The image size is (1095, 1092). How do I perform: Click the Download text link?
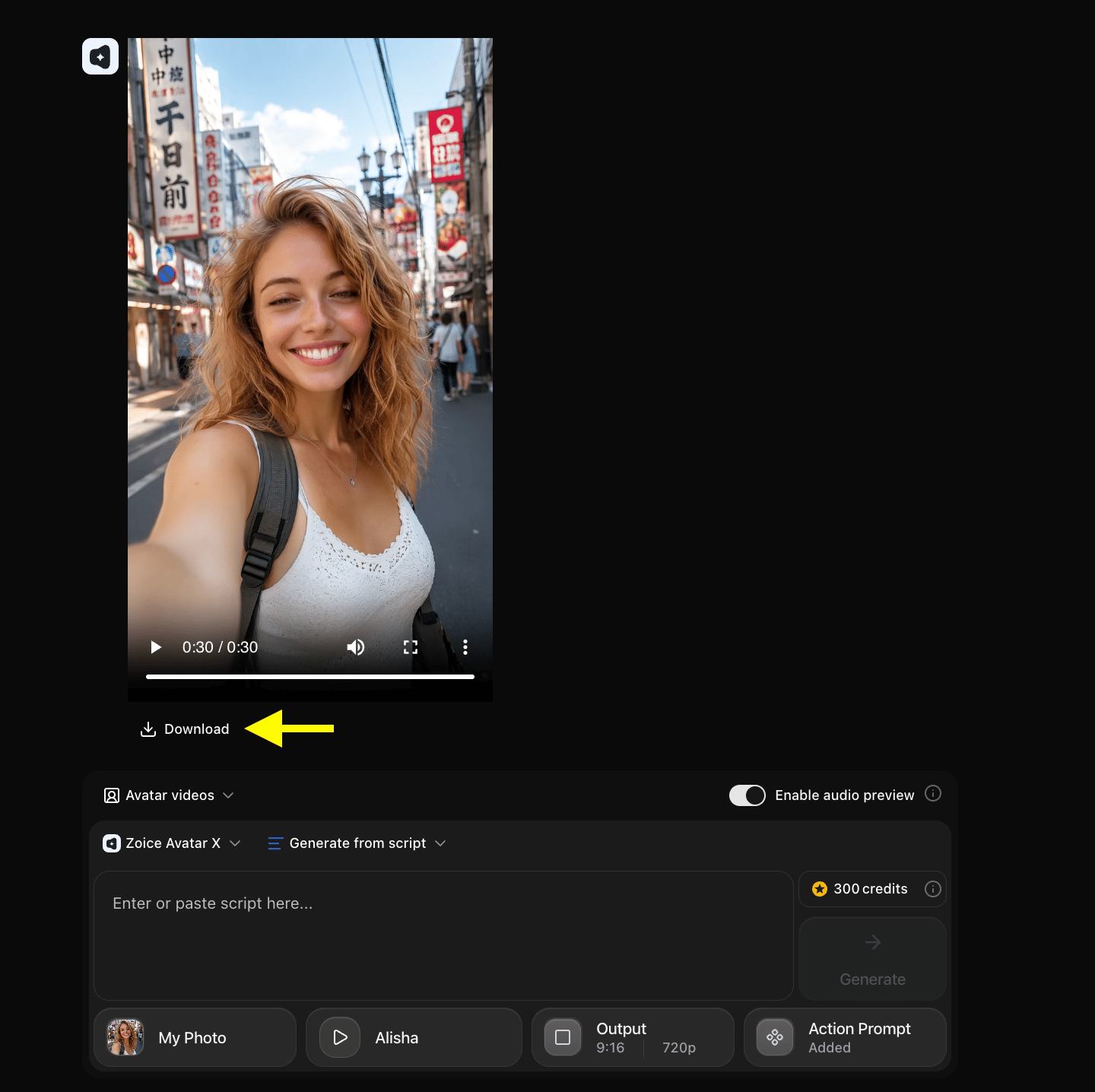pos(197,729)
